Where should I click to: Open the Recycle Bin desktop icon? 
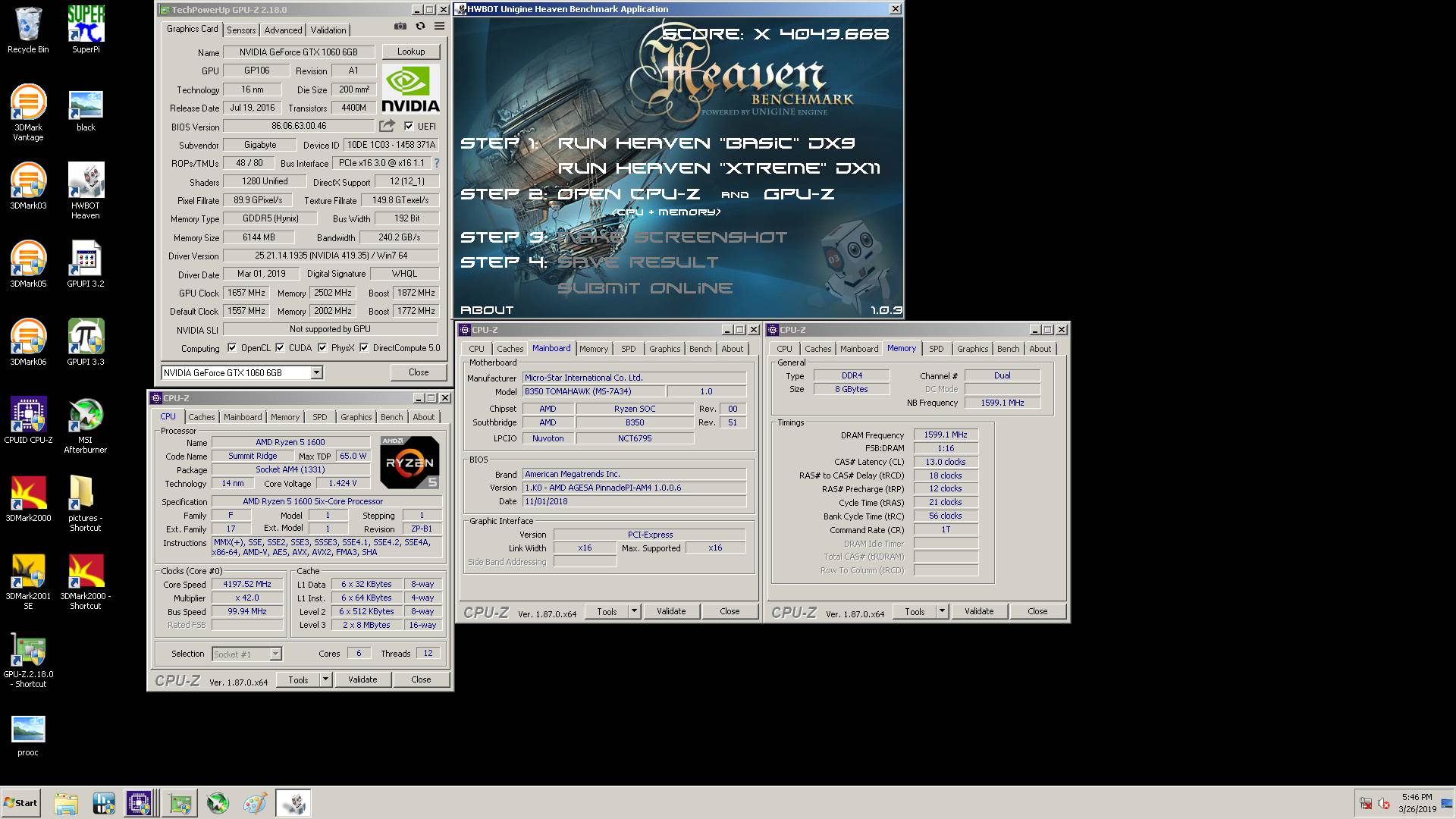[28, 30]
